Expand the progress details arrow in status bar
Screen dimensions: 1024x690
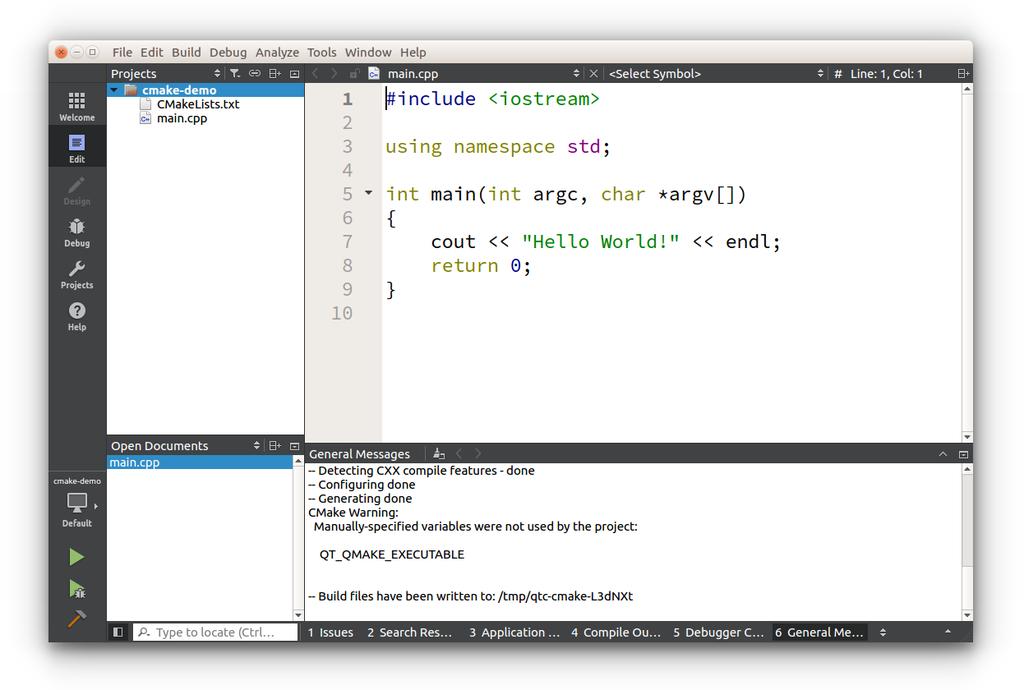(x=948, y=632)
